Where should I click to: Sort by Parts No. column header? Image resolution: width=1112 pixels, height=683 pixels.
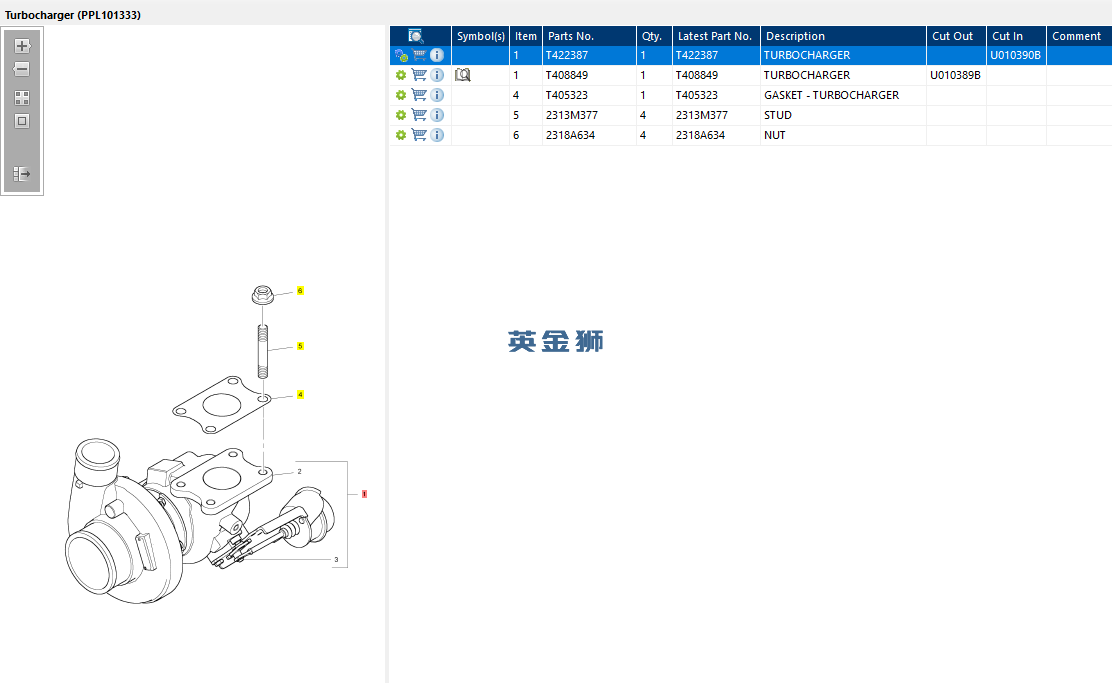(589, 36)
